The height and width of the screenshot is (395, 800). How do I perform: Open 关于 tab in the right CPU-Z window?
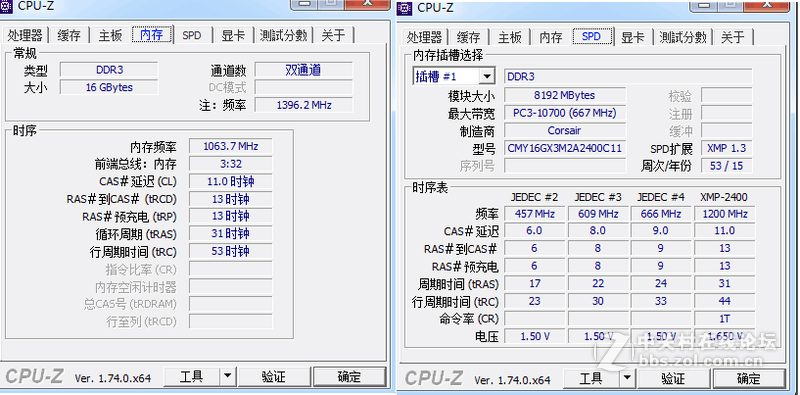[x=733, y=37]
